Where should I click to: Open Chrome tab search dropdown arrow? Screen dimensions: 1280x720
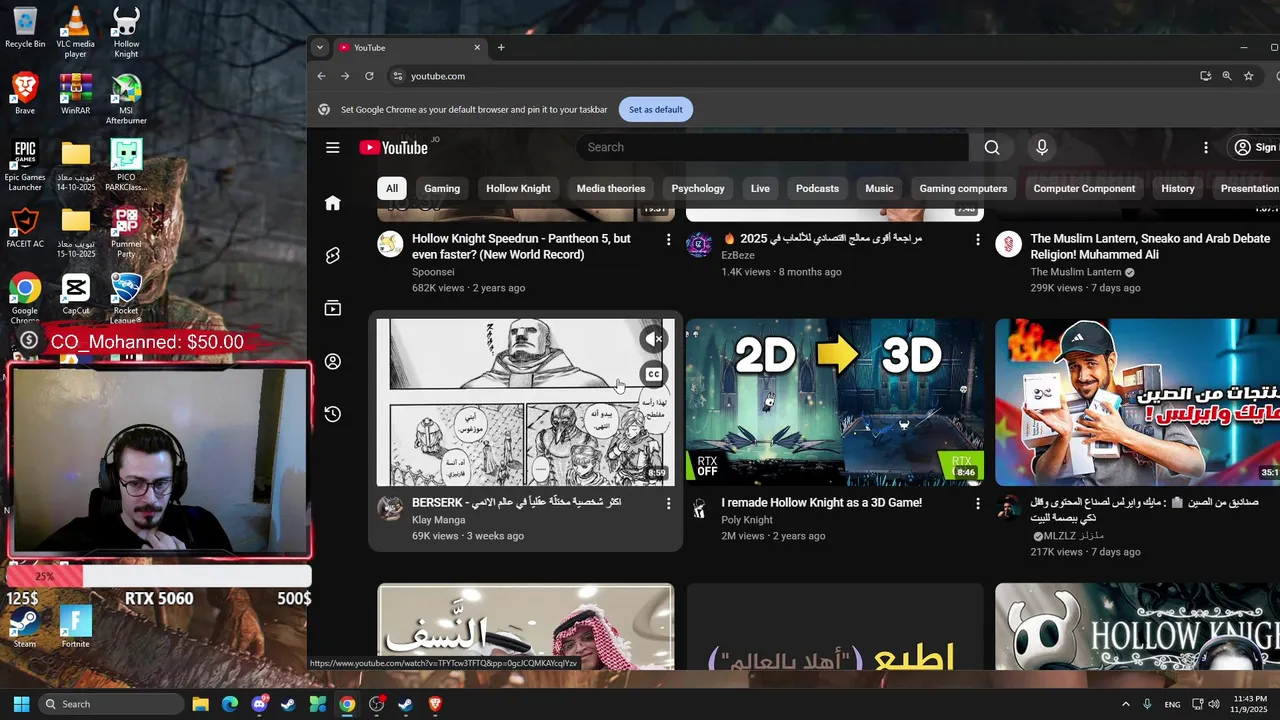319,47
